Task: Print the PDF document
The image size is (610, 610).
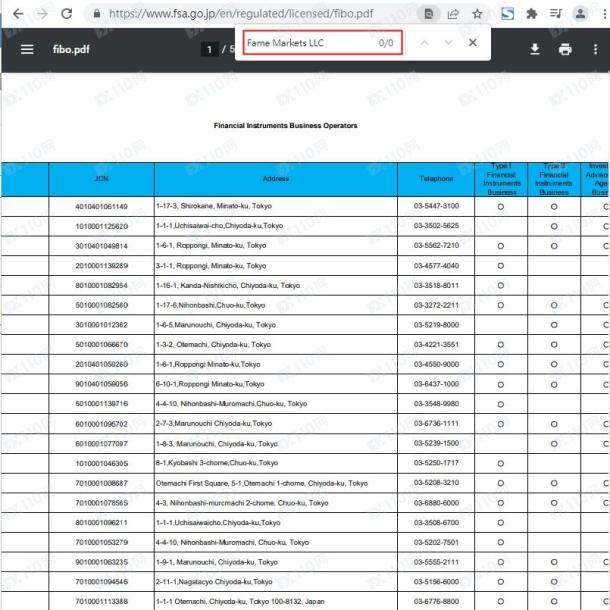Action: point(565,49)
